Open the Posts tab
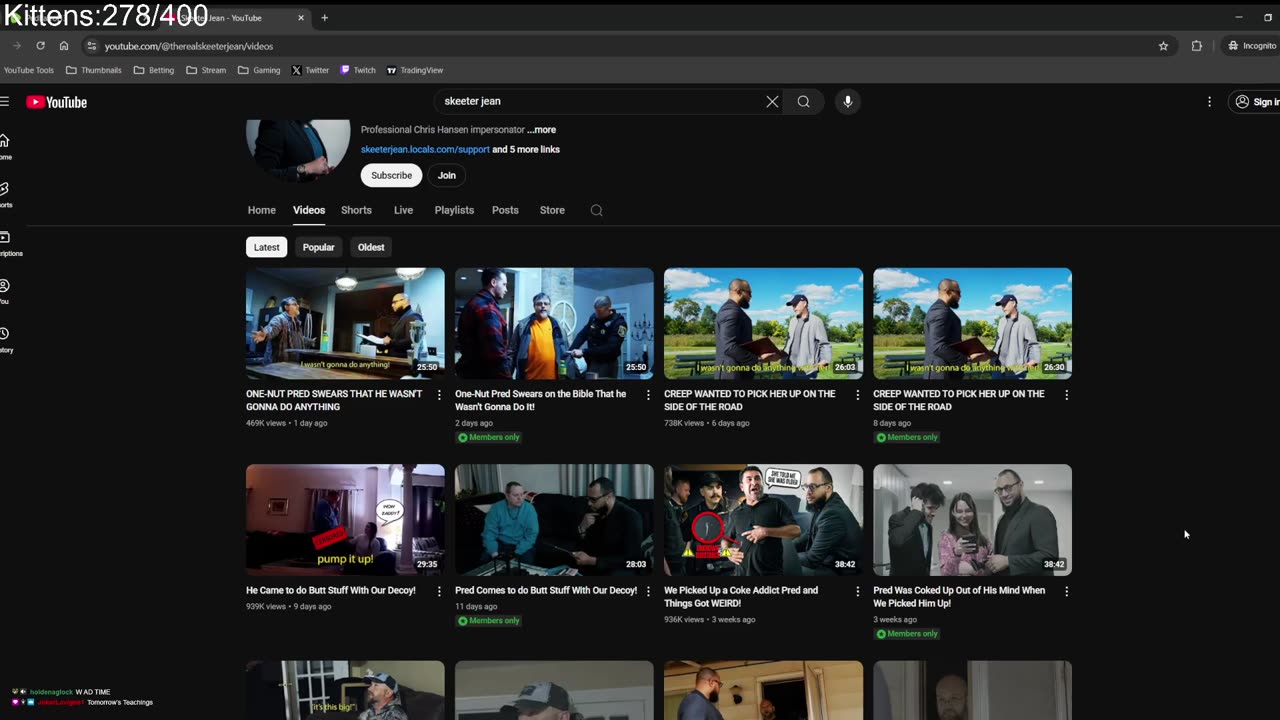 (x=505, y=210)
